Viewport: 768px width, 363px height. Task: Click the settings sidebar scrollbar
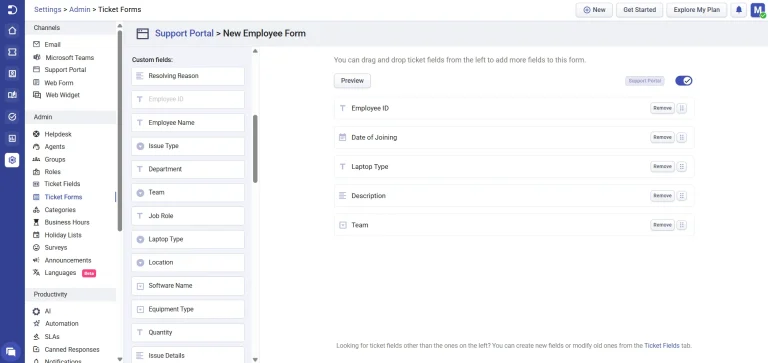(120, 130)
